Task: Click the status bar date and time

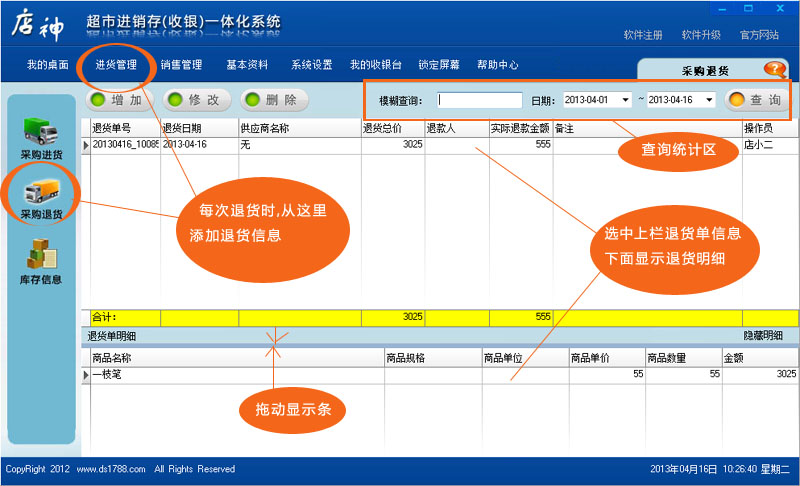Action: click(x=720, y=469)
